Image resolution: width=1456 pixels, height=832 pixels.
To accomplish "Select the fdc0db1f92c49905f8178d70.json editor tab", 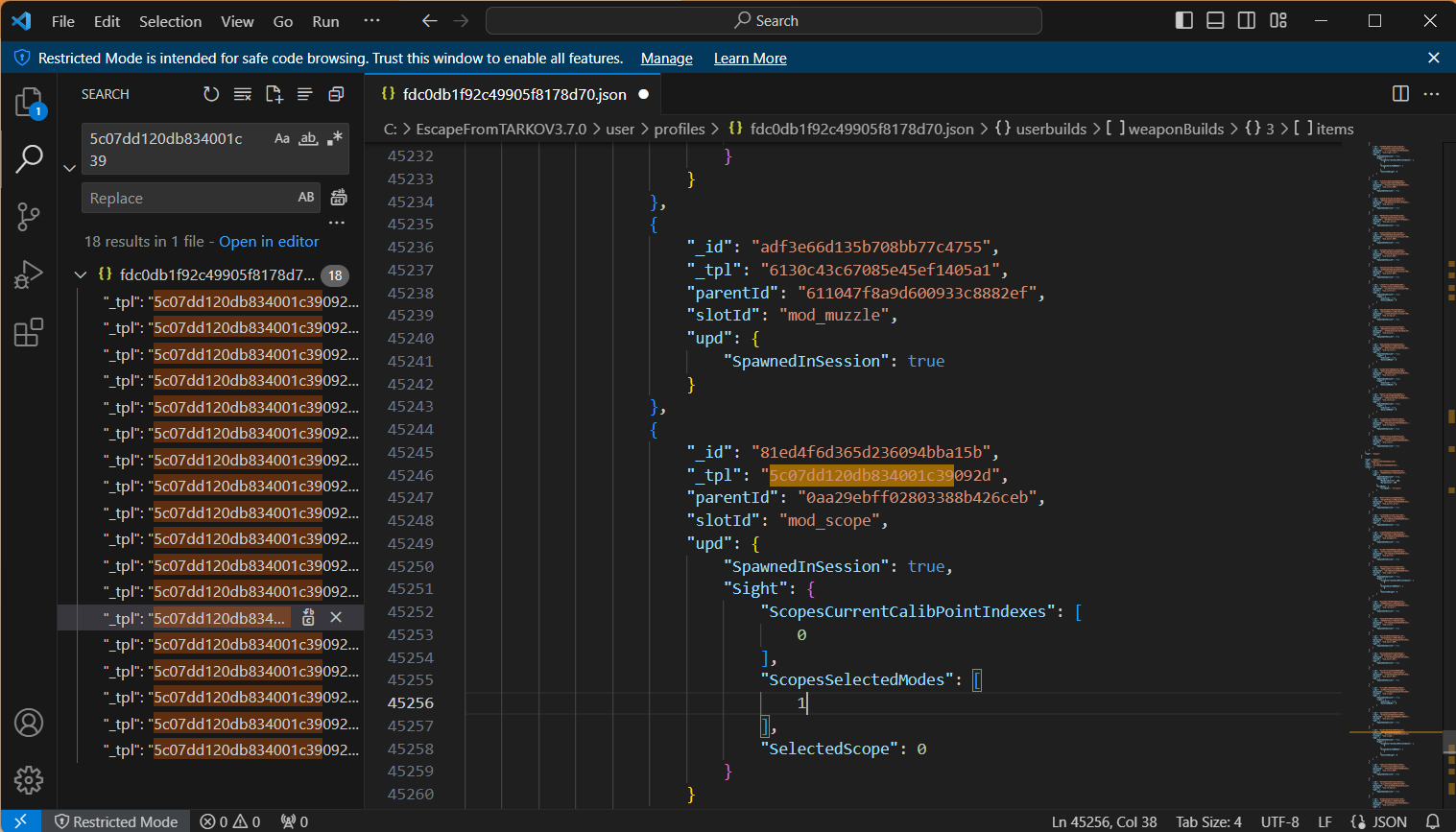I will click(x=513, y=94).
